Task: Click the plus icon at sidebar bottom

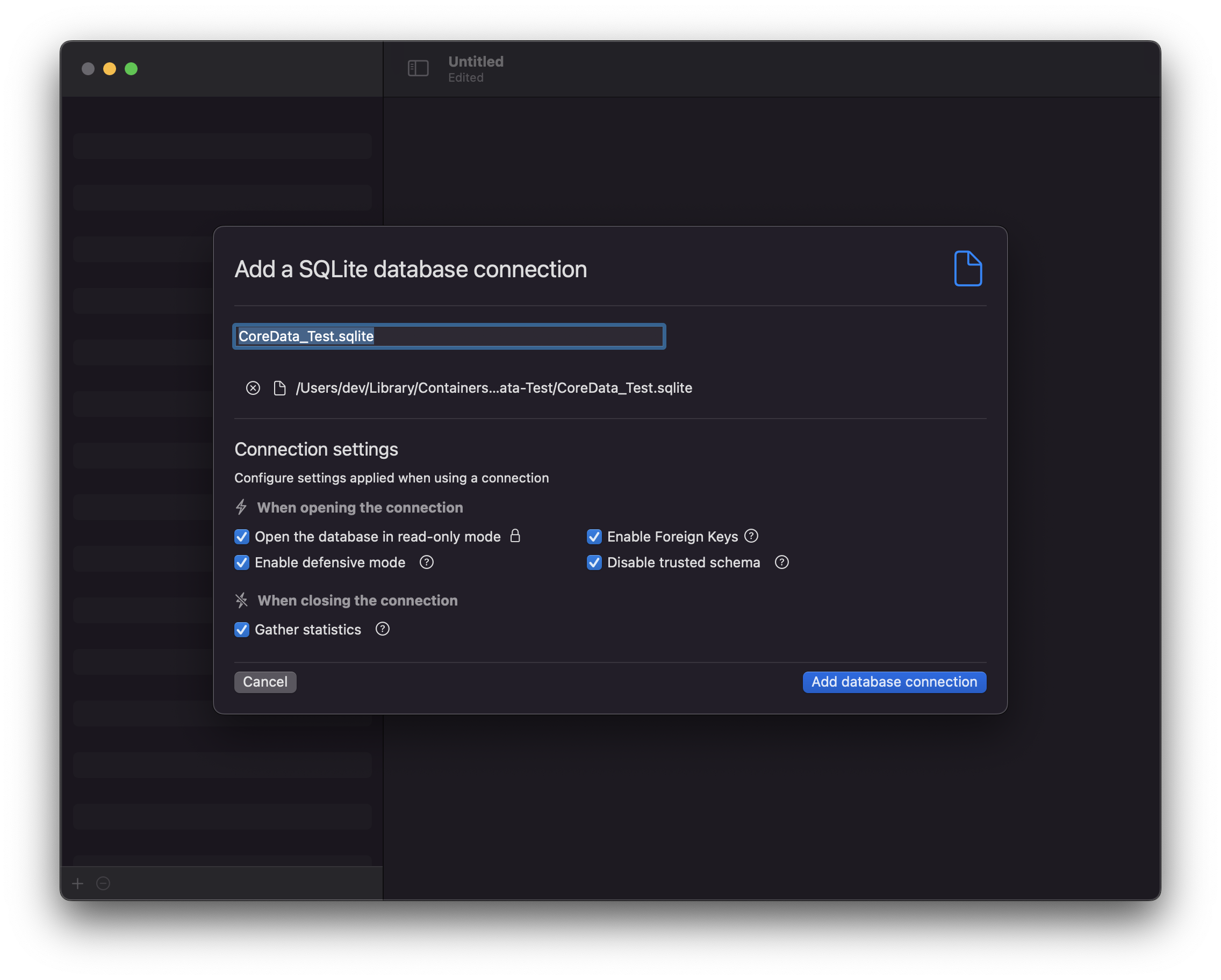Action: tap(77, 883)
